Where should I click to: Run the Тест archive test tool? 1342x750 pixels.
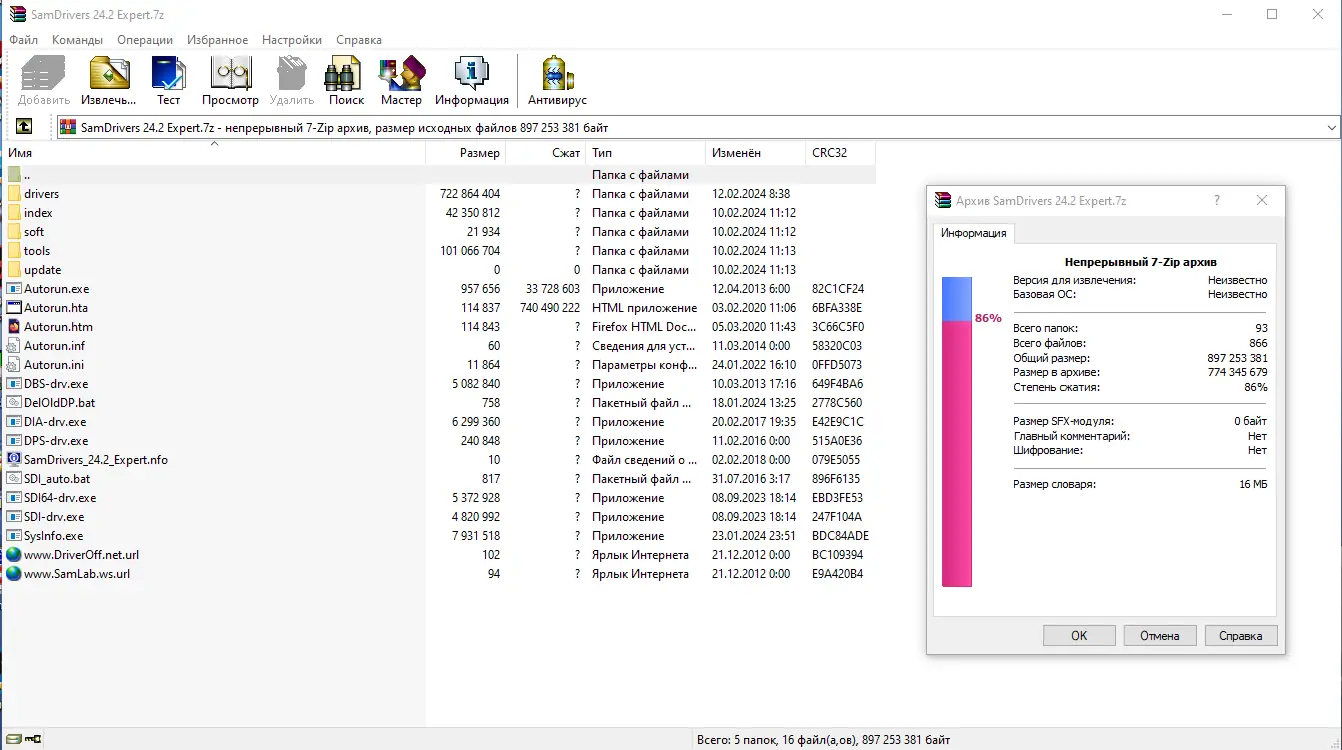(x=168, y=73)
